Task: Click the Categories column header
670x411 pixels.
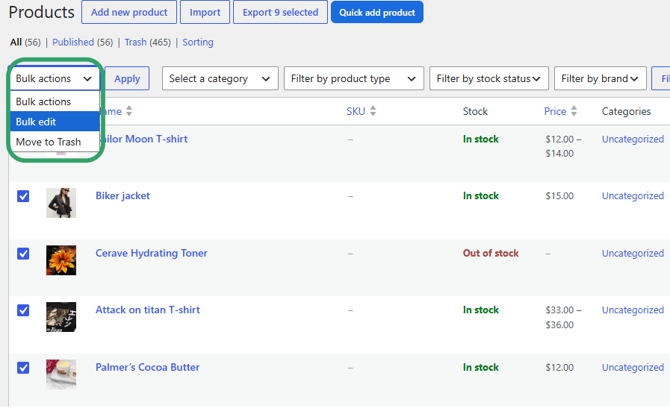Action: [x=626, y=112]
